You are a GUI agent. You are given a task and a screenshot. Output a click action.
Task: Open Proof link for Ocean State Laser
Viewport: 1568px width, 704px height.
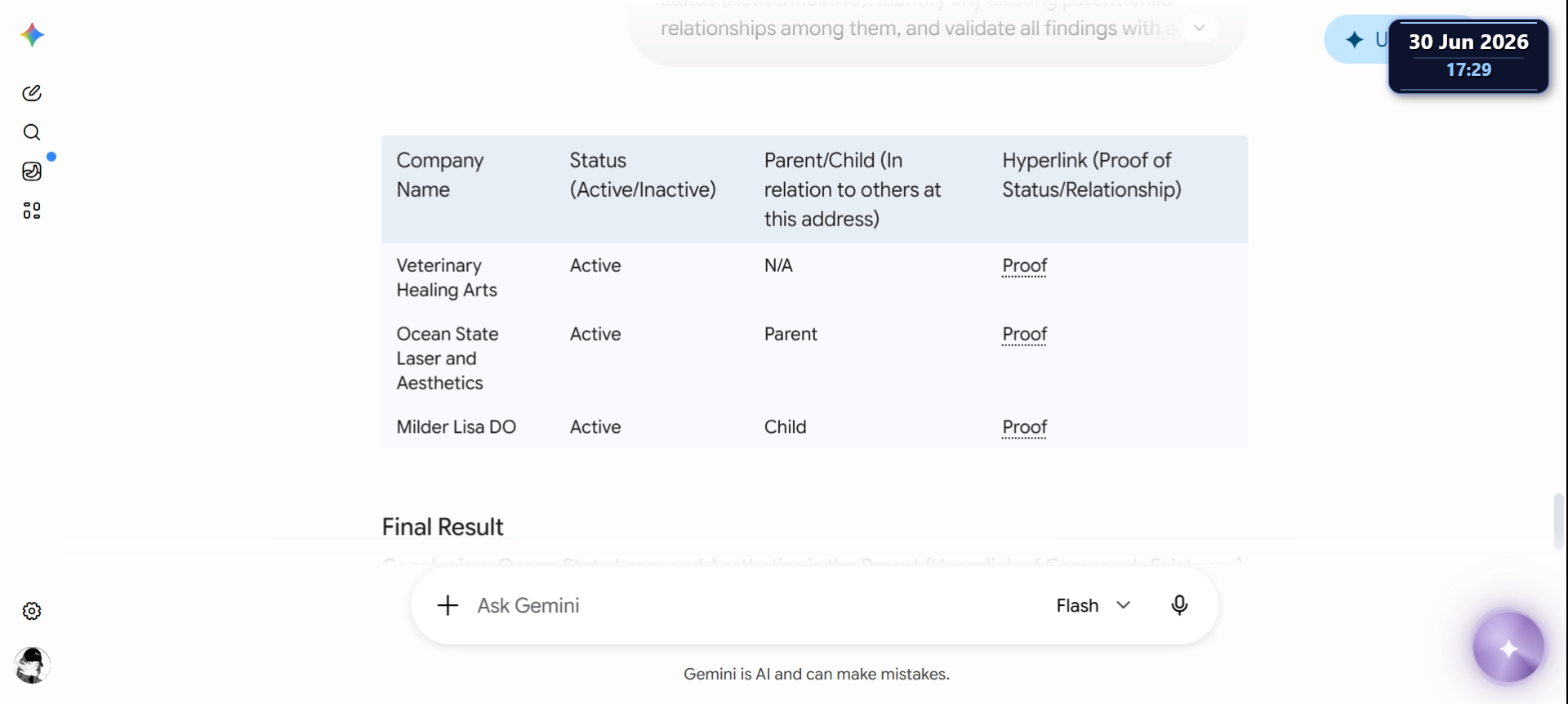pos(1024,335)
